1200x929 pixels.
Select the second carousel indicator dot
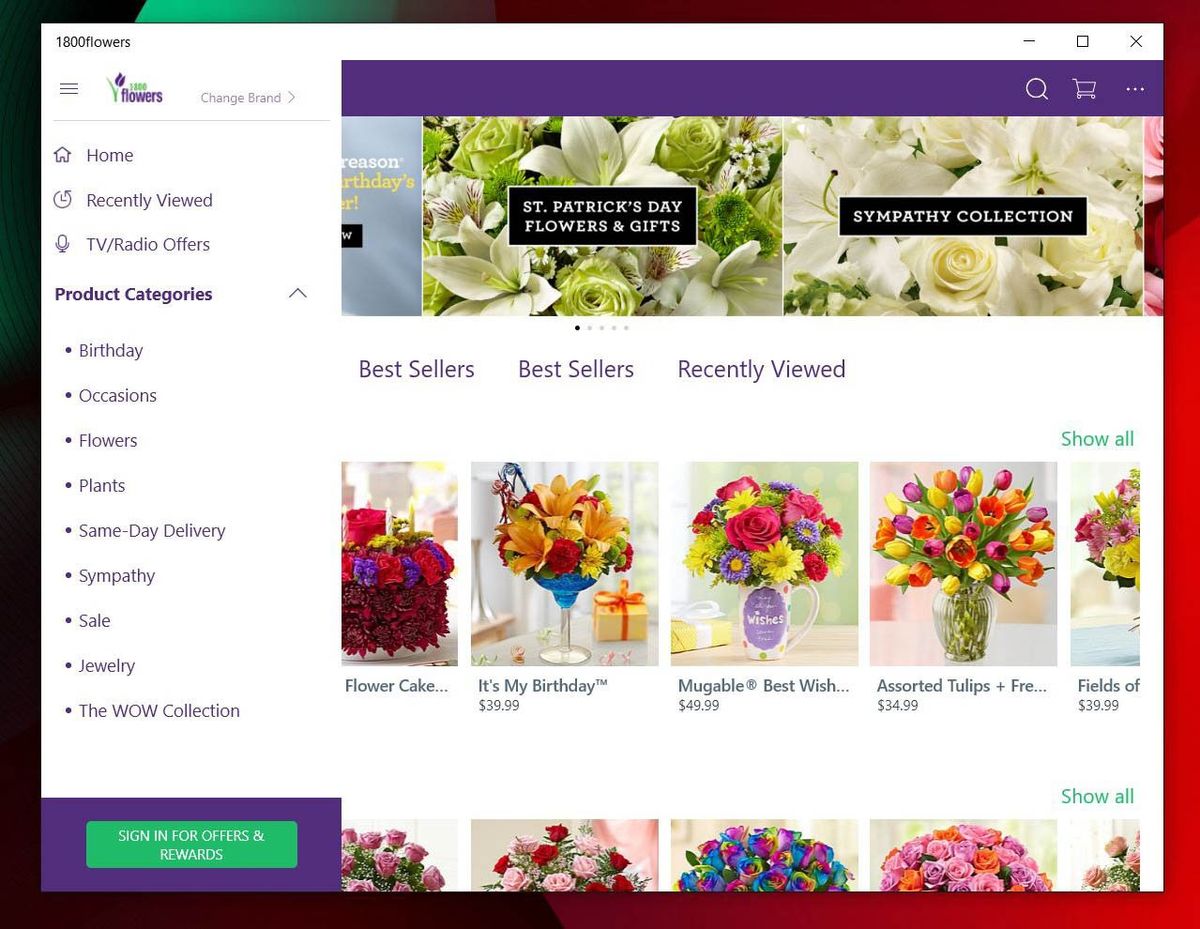(x=589, y=327)
